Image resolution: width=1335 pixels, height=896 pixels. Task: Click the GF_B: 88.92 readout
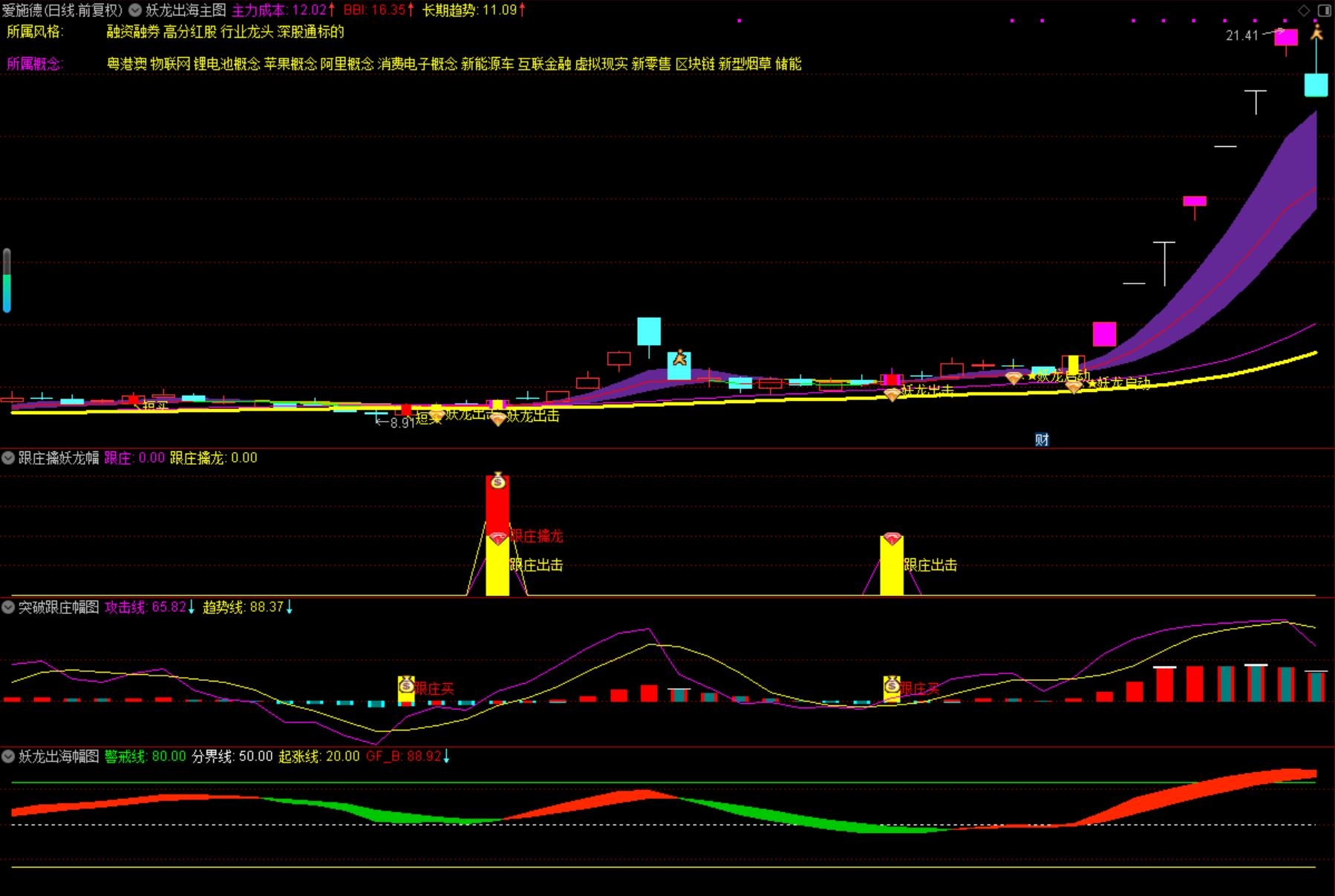coord(408,756)
